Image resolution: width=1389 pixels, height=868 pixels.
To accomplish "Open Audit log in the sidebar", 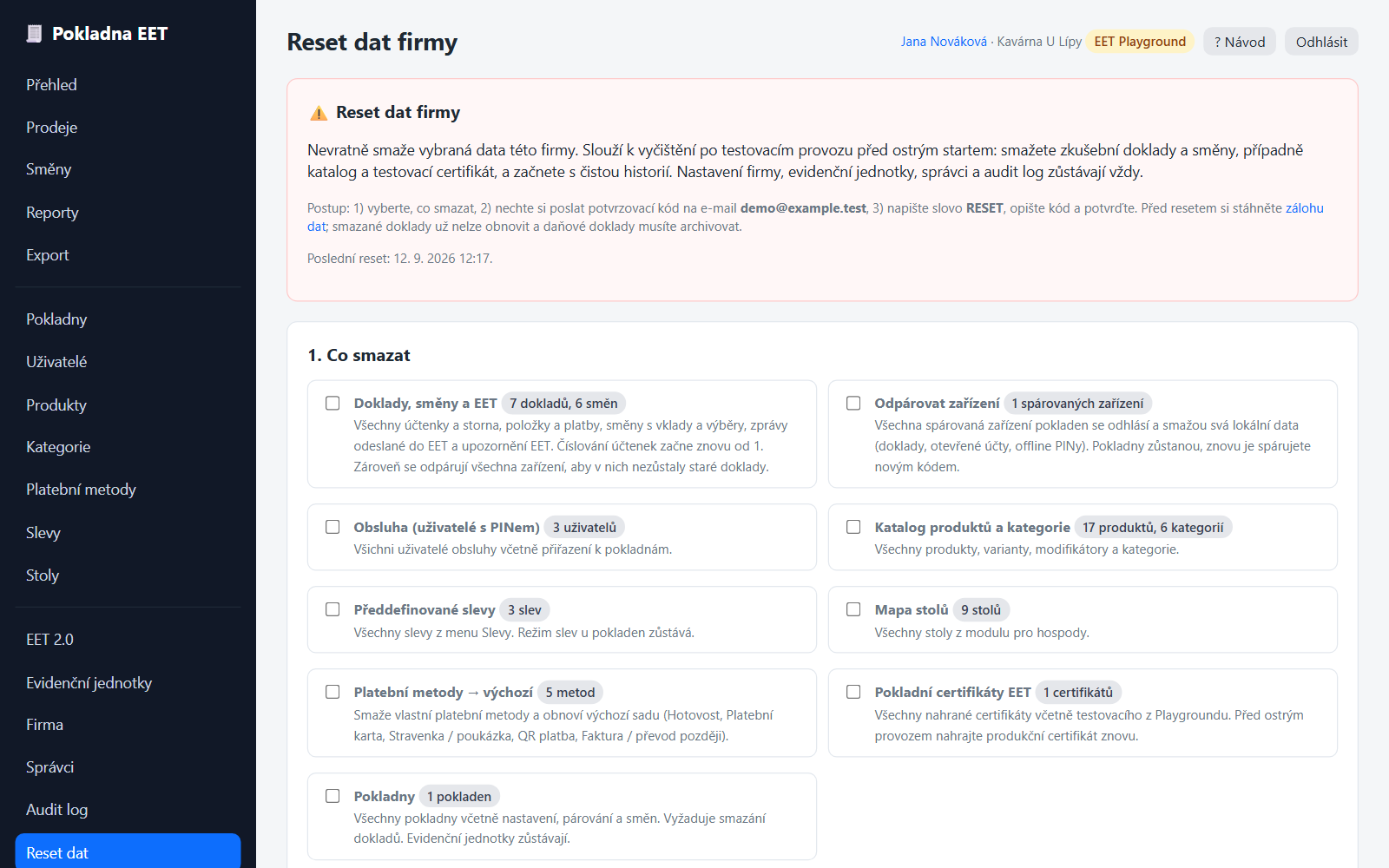I will point(128,810).
